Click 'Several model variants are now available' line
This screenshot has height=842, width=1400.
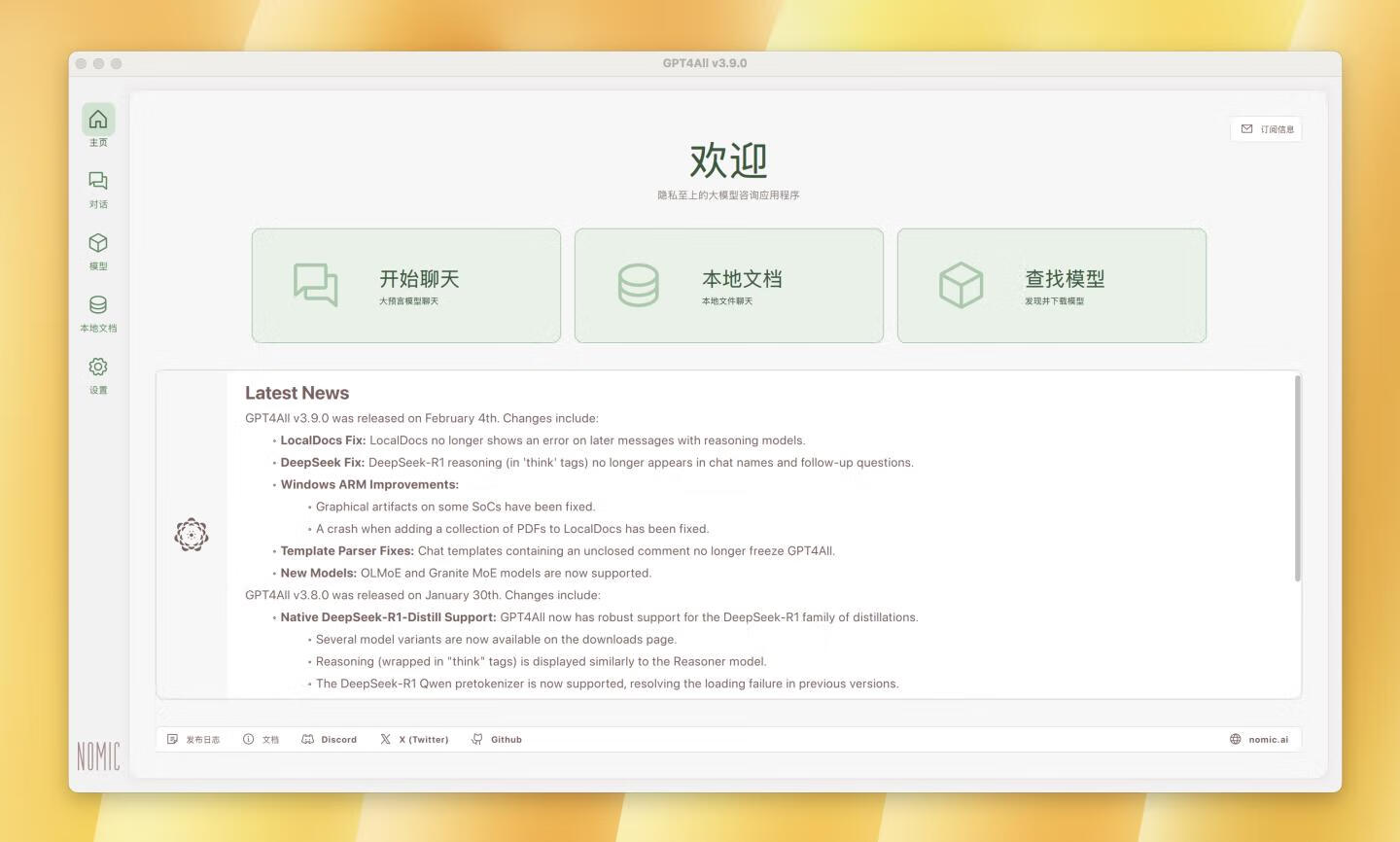(x=496, y=640)
